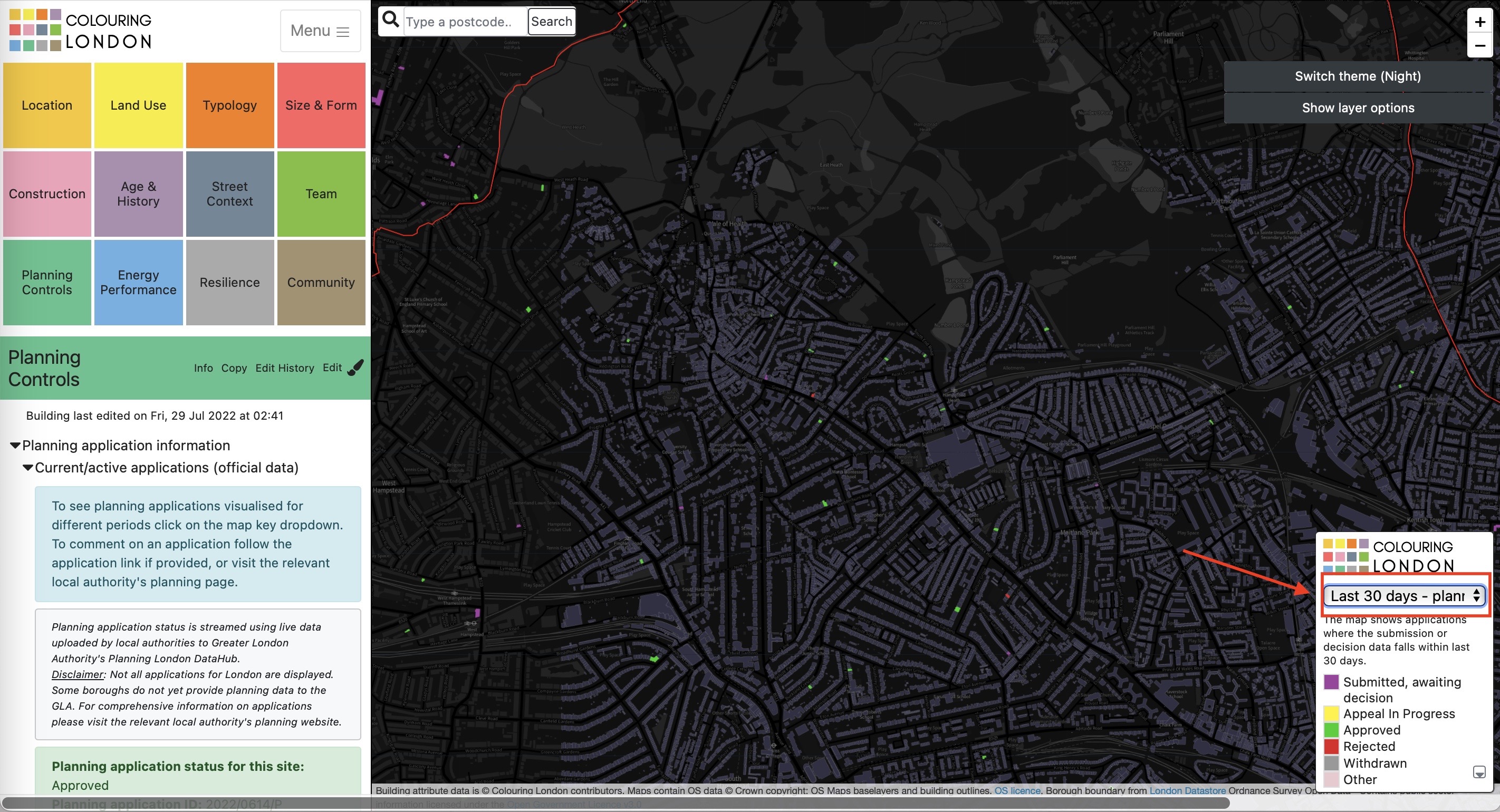Click Show layer options

[1358, 108]
